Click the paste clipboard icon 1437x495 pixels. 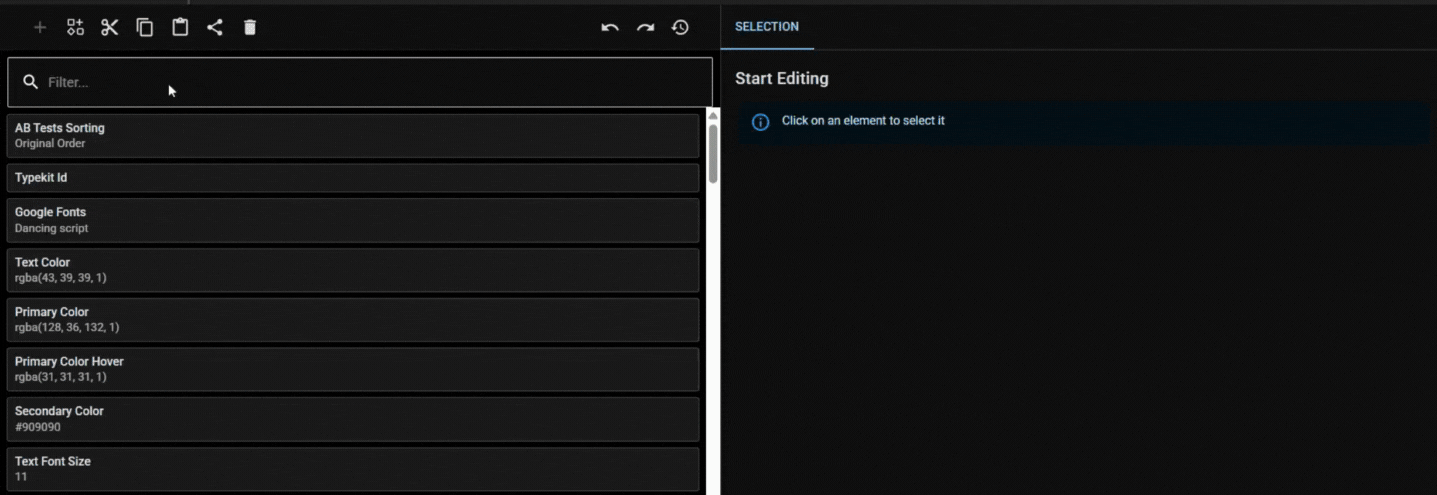click(180, 27)
